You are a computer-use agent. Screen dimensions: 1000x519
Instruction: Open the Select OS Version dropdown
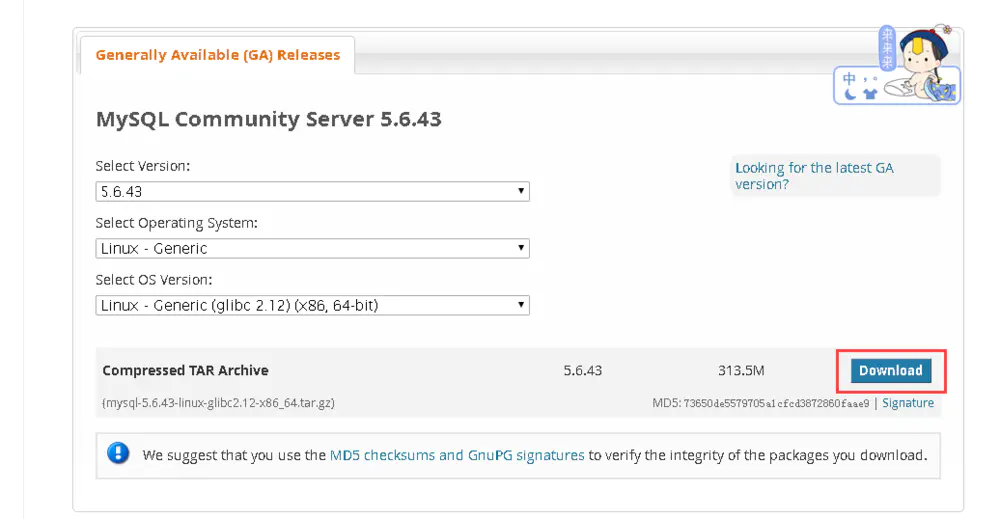[x=312, y=305]
